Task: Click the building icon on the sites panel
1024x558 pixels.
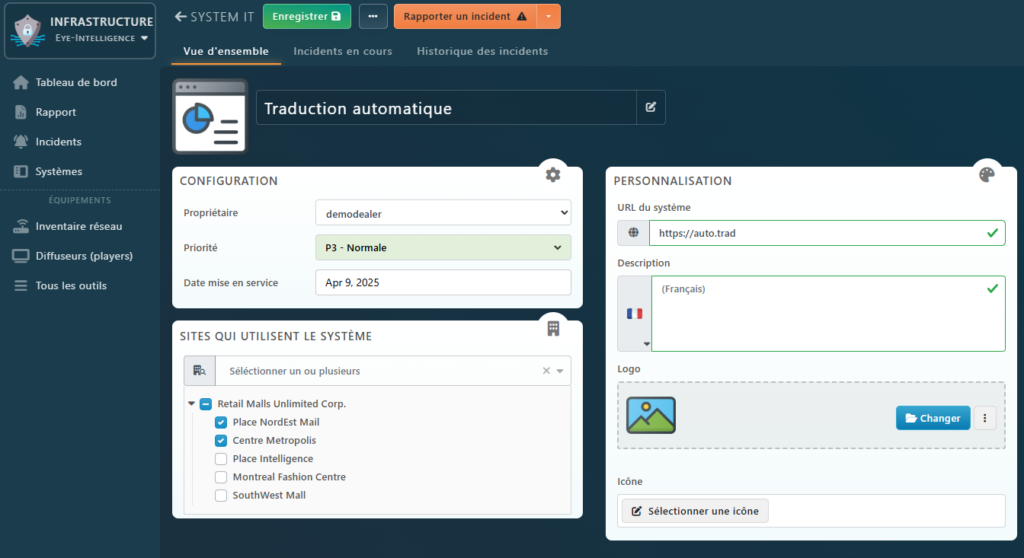Action: [553, 328]
